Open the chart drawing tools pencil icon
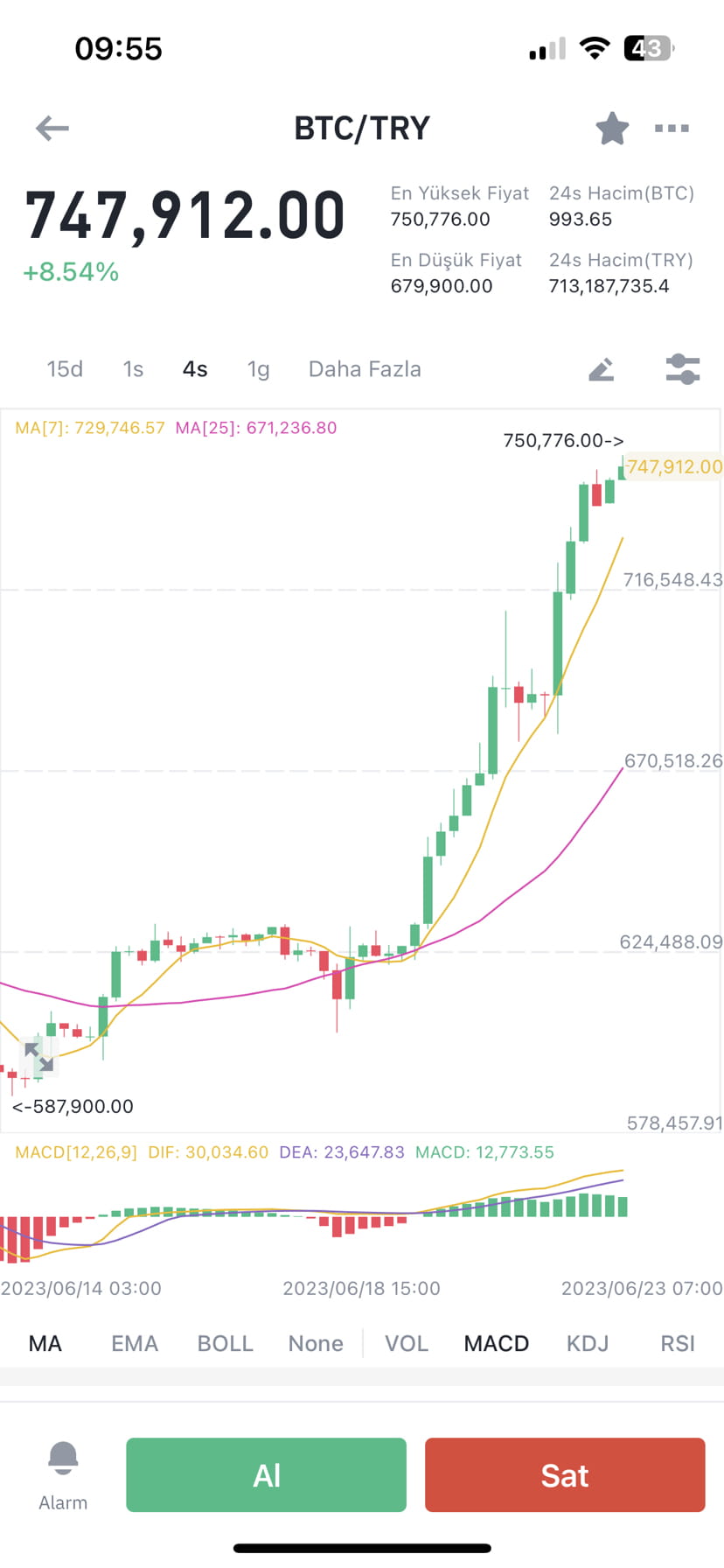Screen dimensions: 724x1568 point(602,368)
